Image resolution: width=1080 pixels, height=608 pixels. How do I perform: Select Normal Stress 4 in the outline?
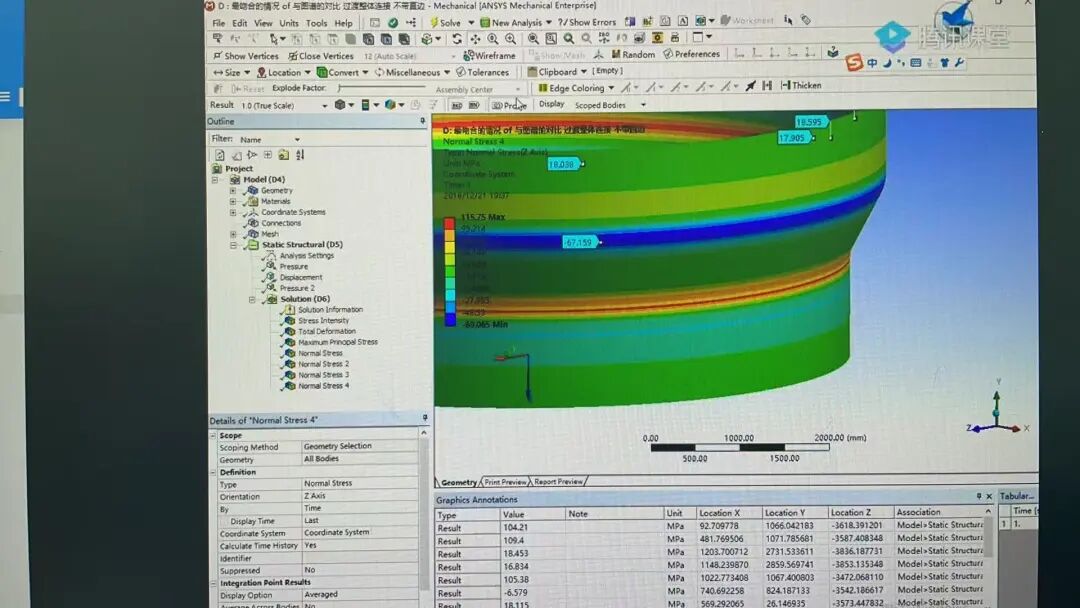click(323, 386)
